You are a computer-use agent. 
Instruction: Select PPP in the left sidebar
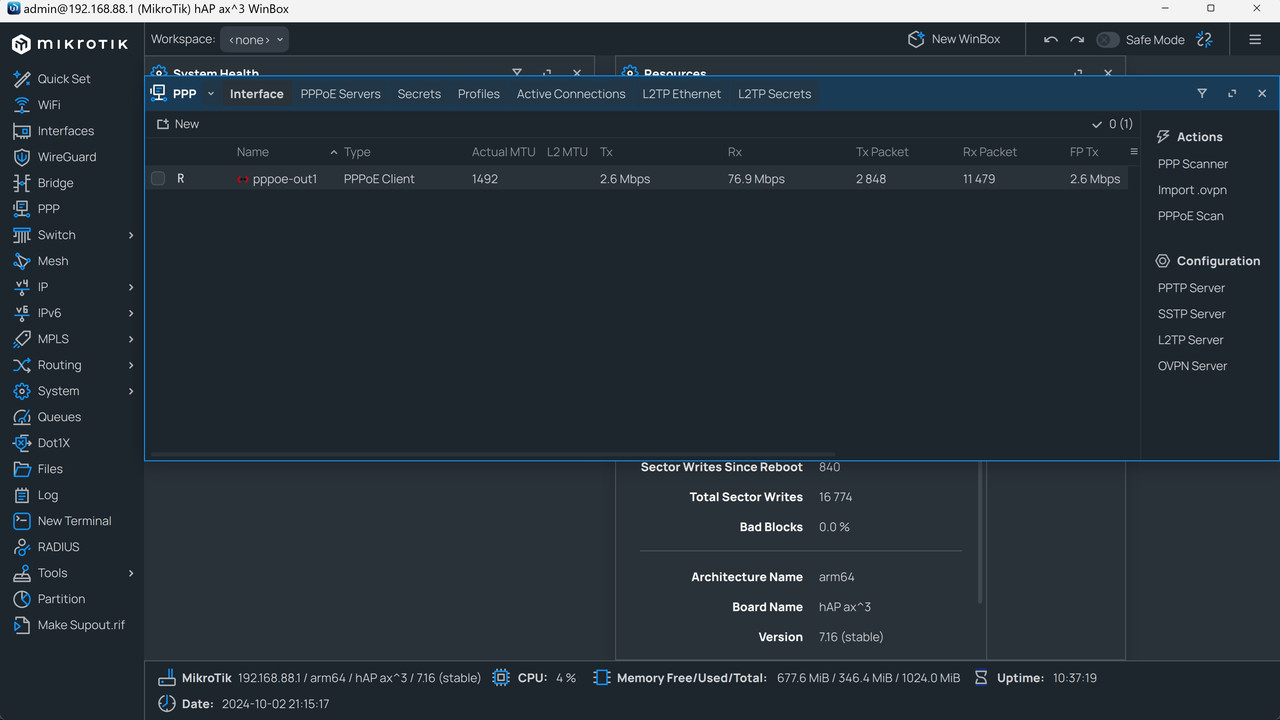point(48,209)
